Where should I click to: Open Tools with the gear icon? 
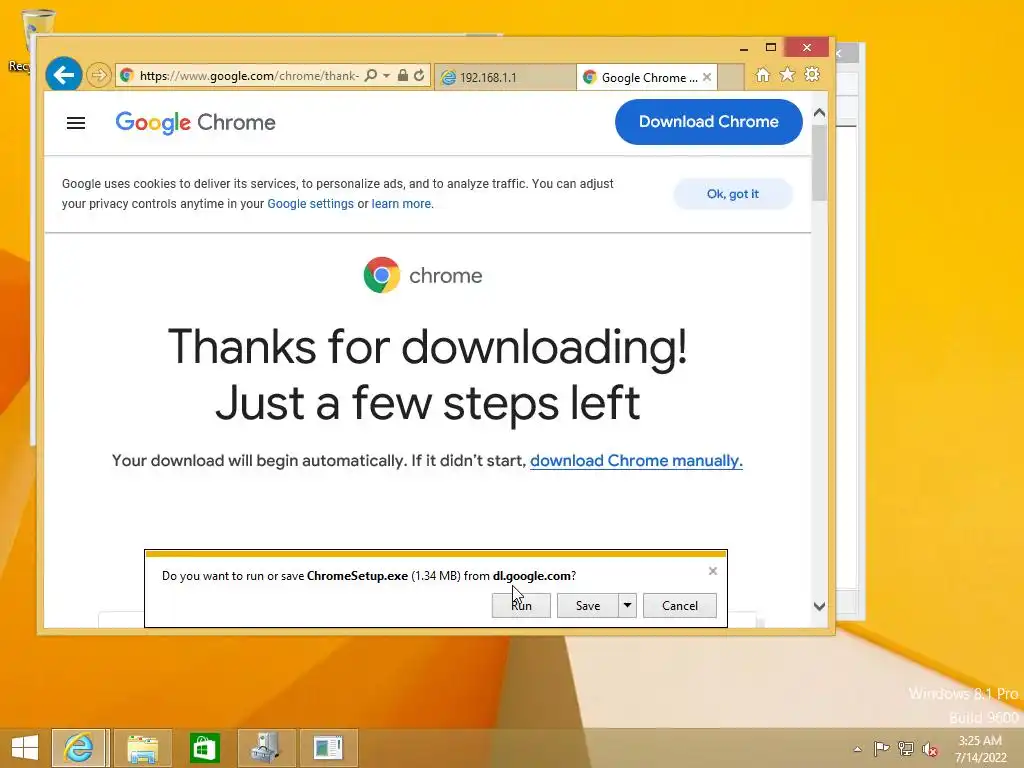(x=812, y=74)
